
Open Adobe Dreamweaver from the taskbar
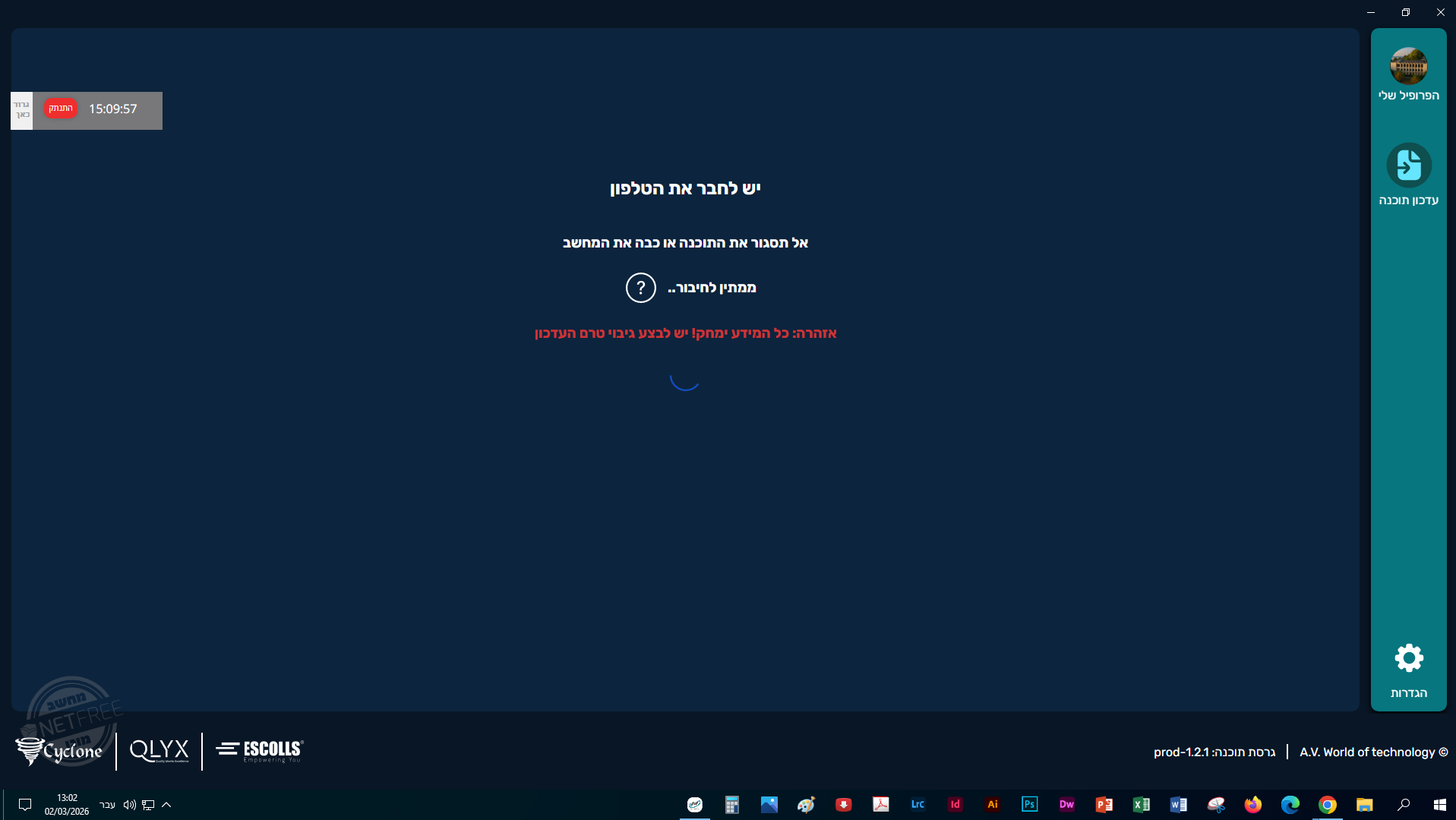[1067, 805]
